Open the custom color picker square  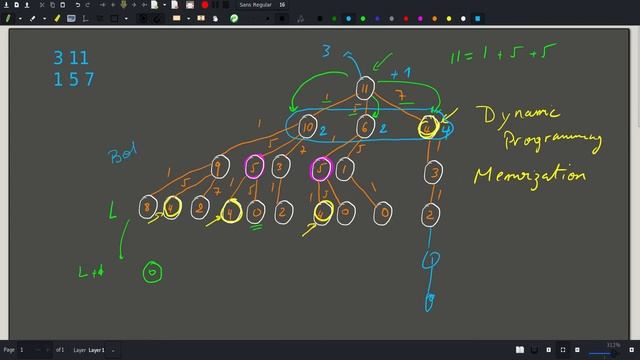point(478,19)
